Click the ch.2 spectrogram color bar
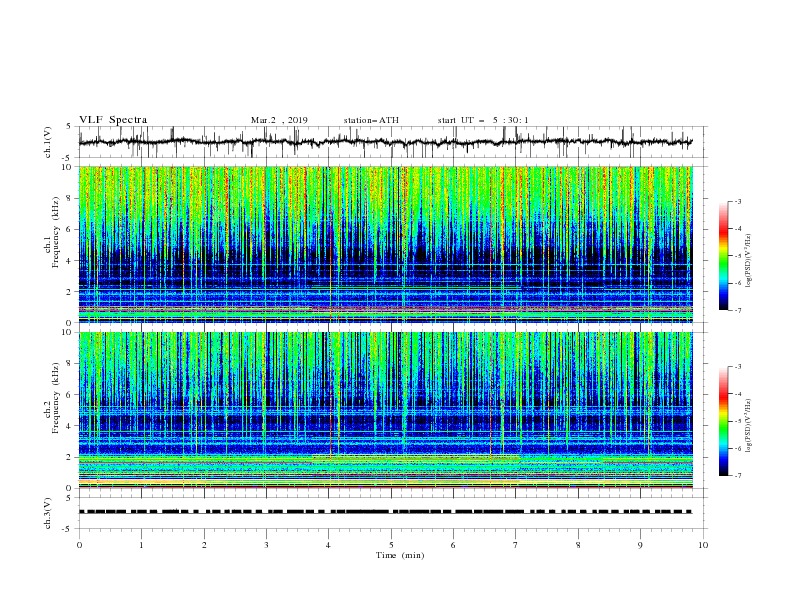792x612 pixels. point(723,421)
